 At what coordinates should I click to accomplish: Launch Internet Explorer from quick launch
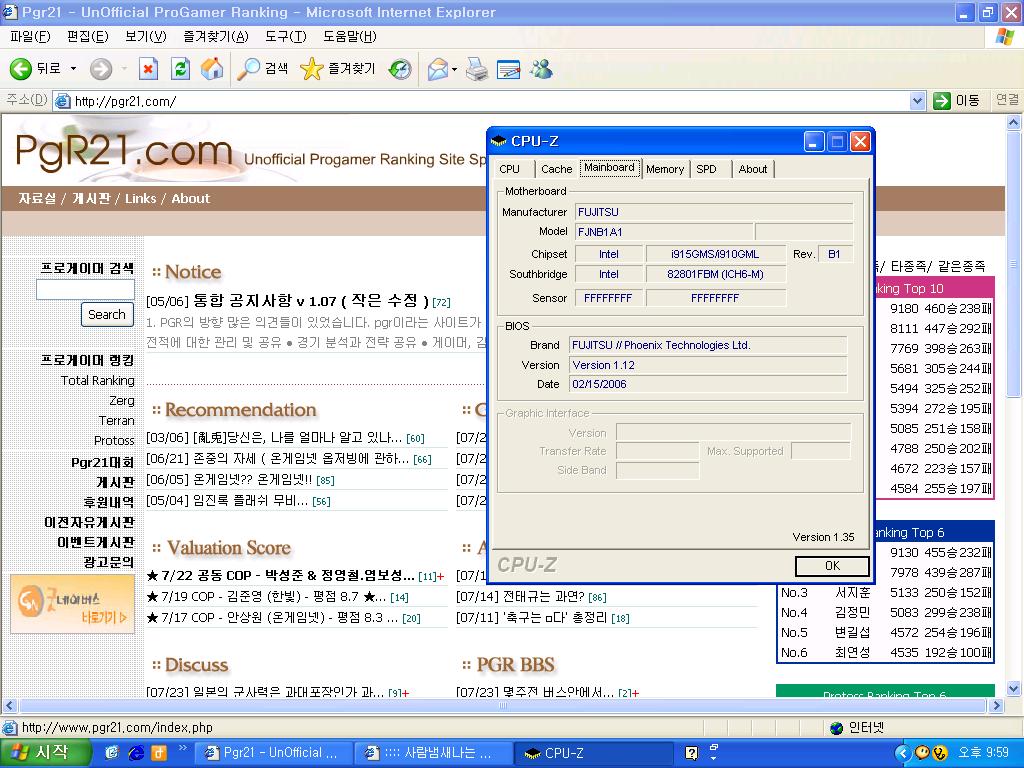(136, 753)
